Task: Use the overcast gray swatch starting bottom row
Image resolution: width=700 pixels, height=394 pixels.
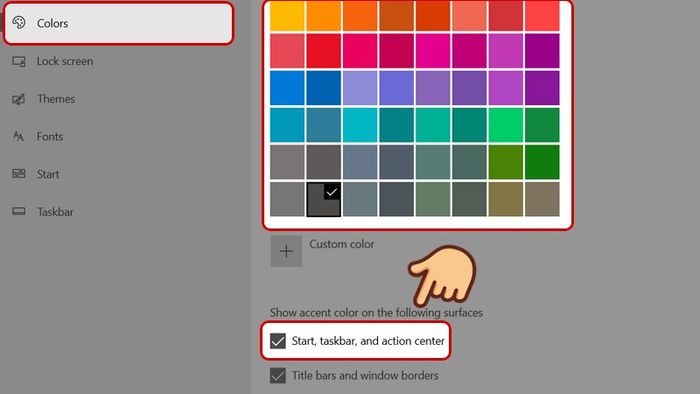Action: pyautogui.click(x=287, y=199)
